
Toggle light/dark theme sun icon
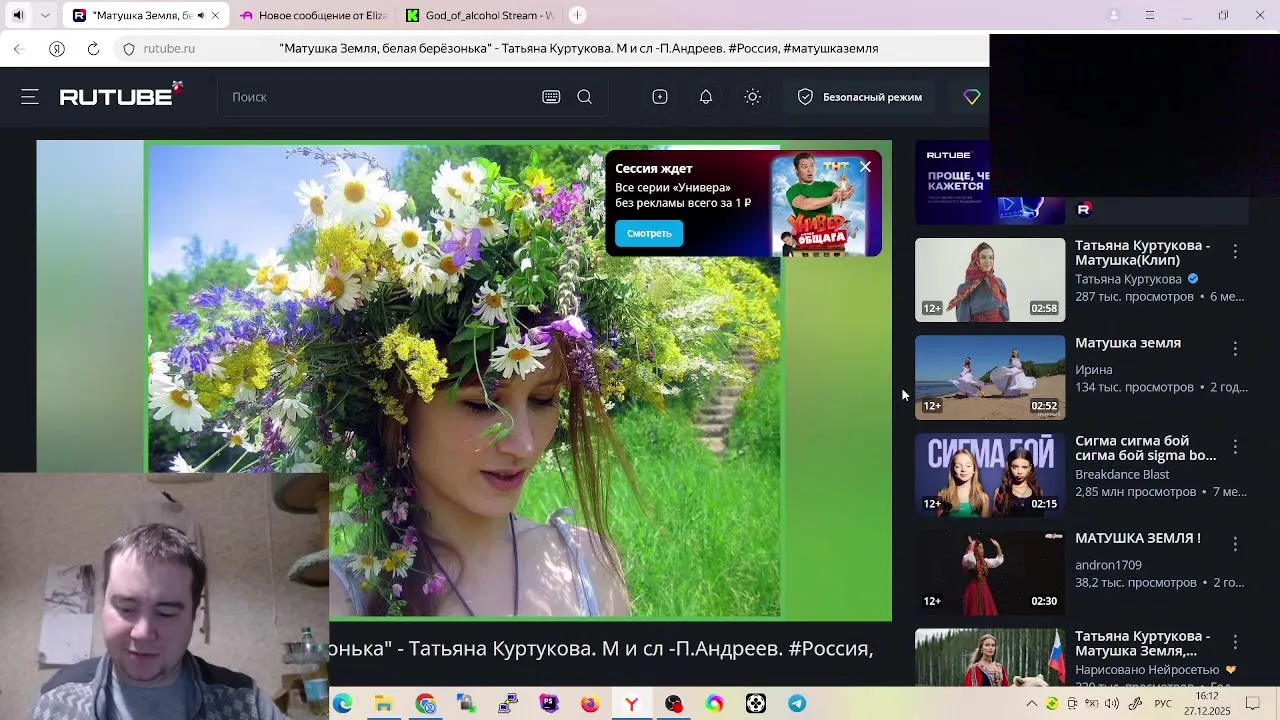point(753,97)
